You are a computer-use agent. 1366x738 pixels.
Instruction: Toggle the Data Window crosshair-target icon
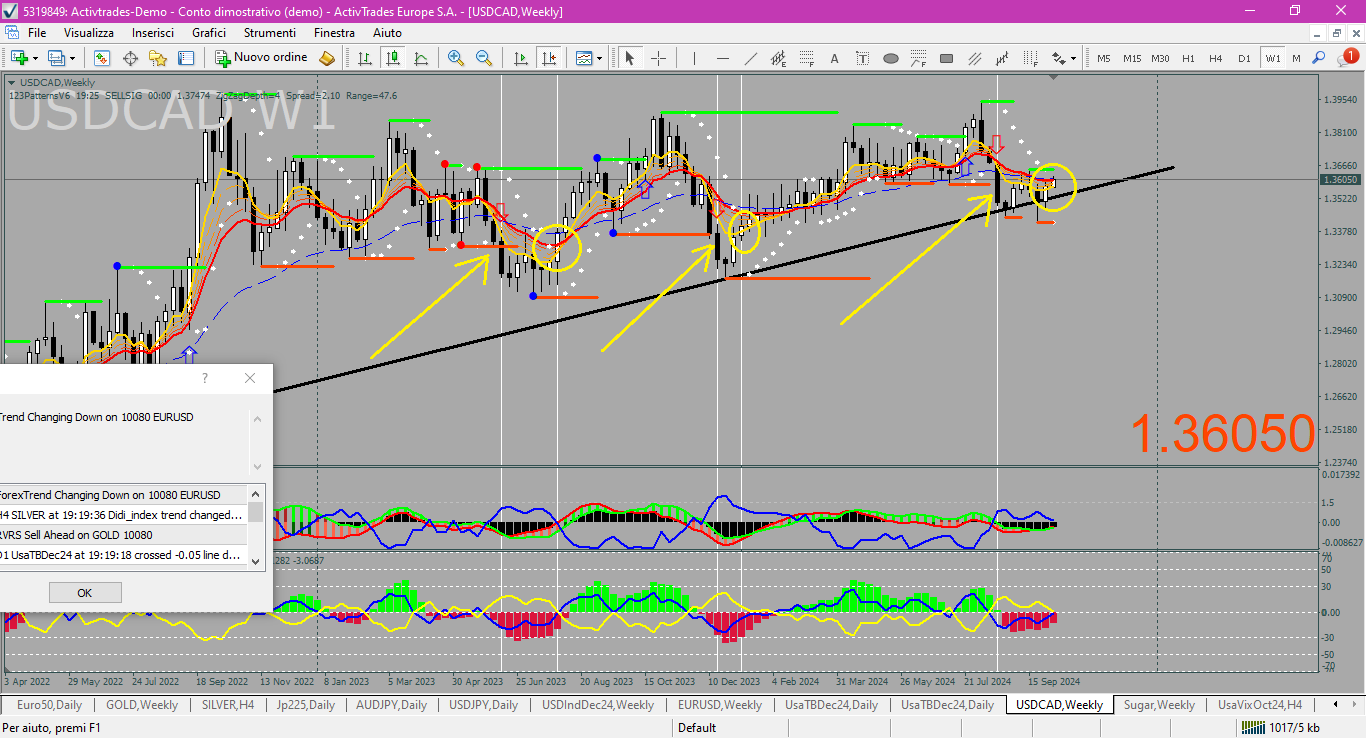(x=130, y=58)
